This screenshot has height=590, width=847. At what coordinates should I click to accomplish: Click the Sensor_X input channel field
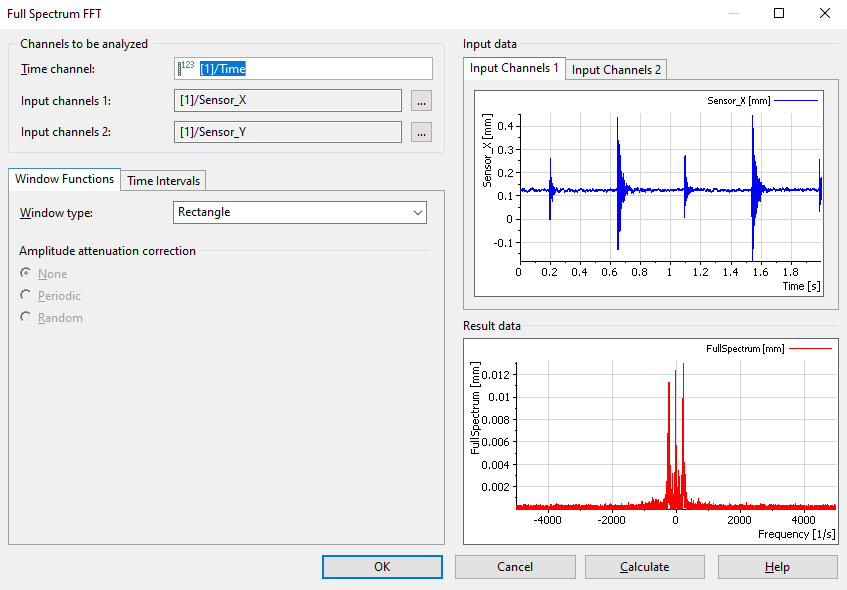pos(288,101)
